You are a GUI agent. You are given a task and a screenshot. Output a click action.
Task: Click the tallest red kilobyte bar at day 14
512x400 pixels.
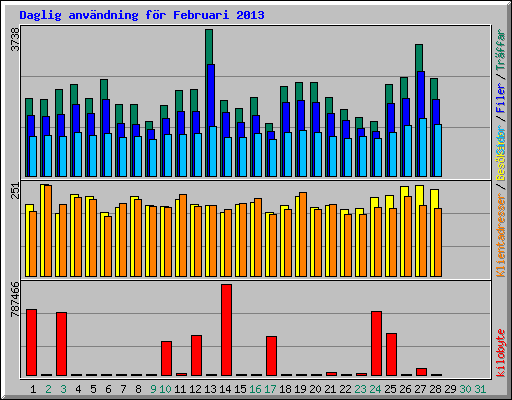(x=226, y=330)
